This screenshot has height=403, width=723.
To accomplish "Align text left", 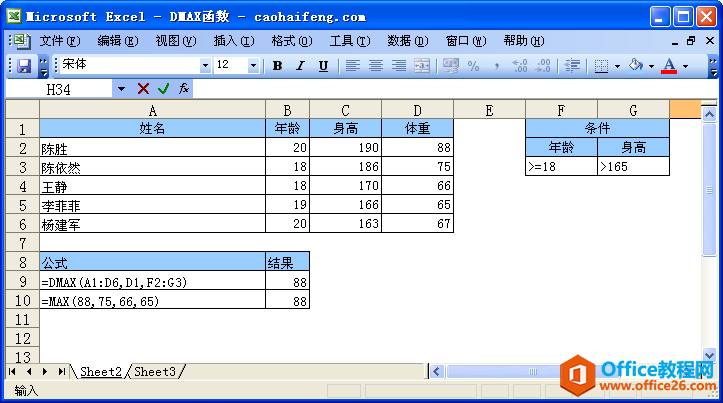I will [x=353, y=66].
